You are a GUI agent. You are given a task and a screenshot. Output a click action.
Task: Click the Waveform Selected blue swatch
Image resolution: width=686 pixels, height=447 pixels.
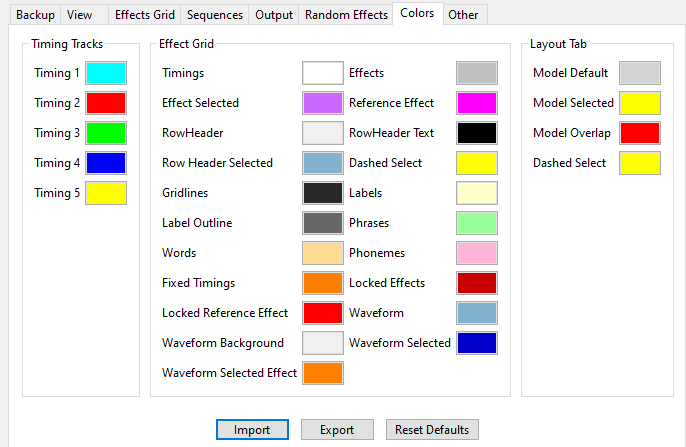pos(477,343)
